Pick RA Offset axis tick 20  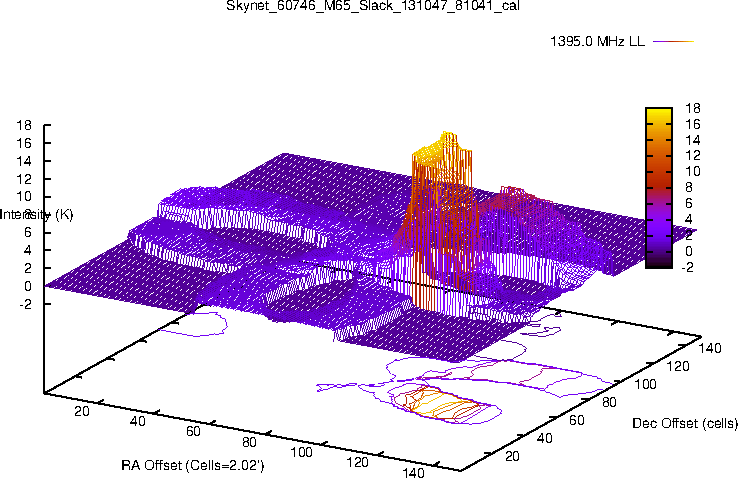[x=82, y=411]
